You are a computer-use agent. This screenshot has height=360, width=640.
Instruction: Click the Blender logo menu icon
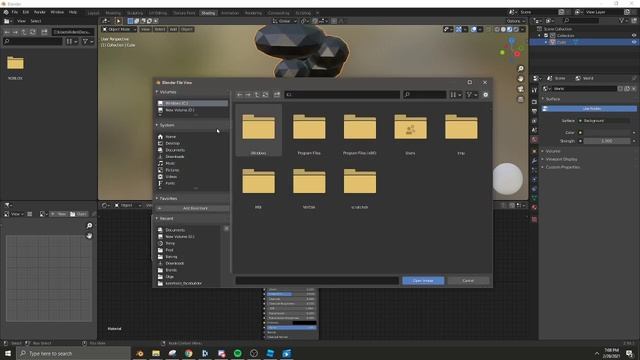click(x=6, y=12)
